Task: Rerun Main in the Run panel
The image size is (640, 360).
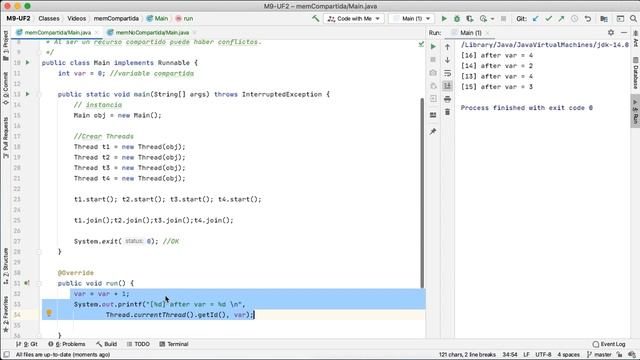Action: tap(433, 47)
